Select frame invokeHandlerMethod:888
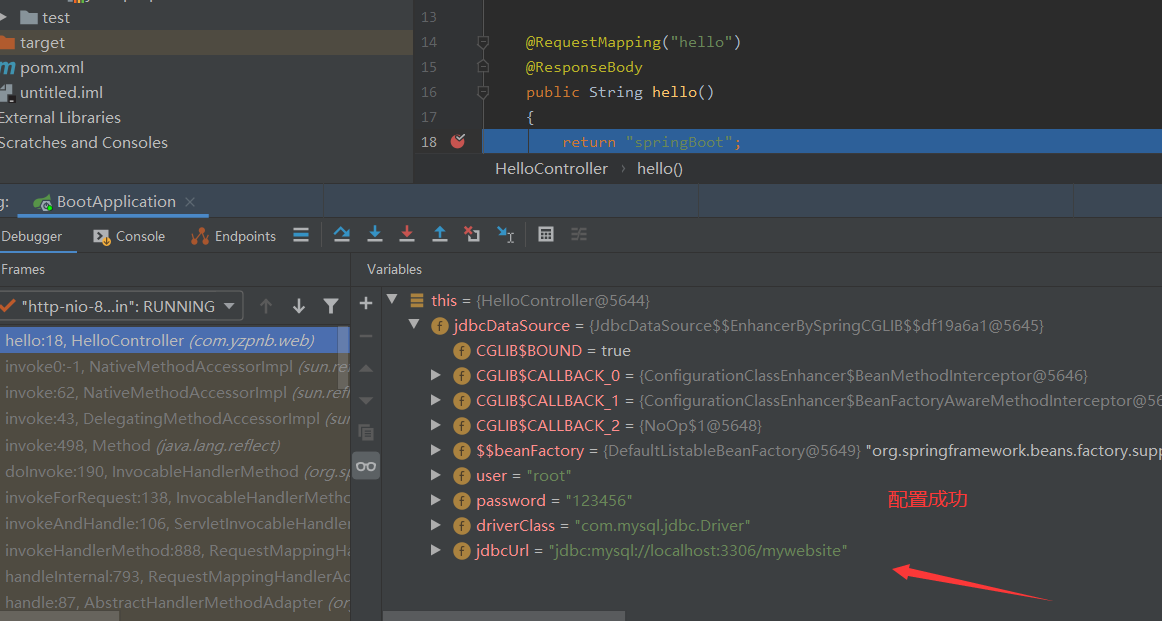This screenshot has height=621, width=1162. [175, 550]
